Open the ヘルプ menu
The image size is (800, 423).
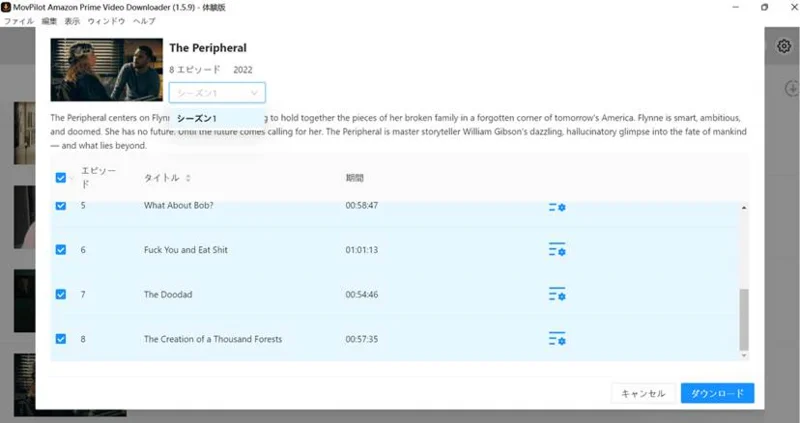(x=144, y=21)
